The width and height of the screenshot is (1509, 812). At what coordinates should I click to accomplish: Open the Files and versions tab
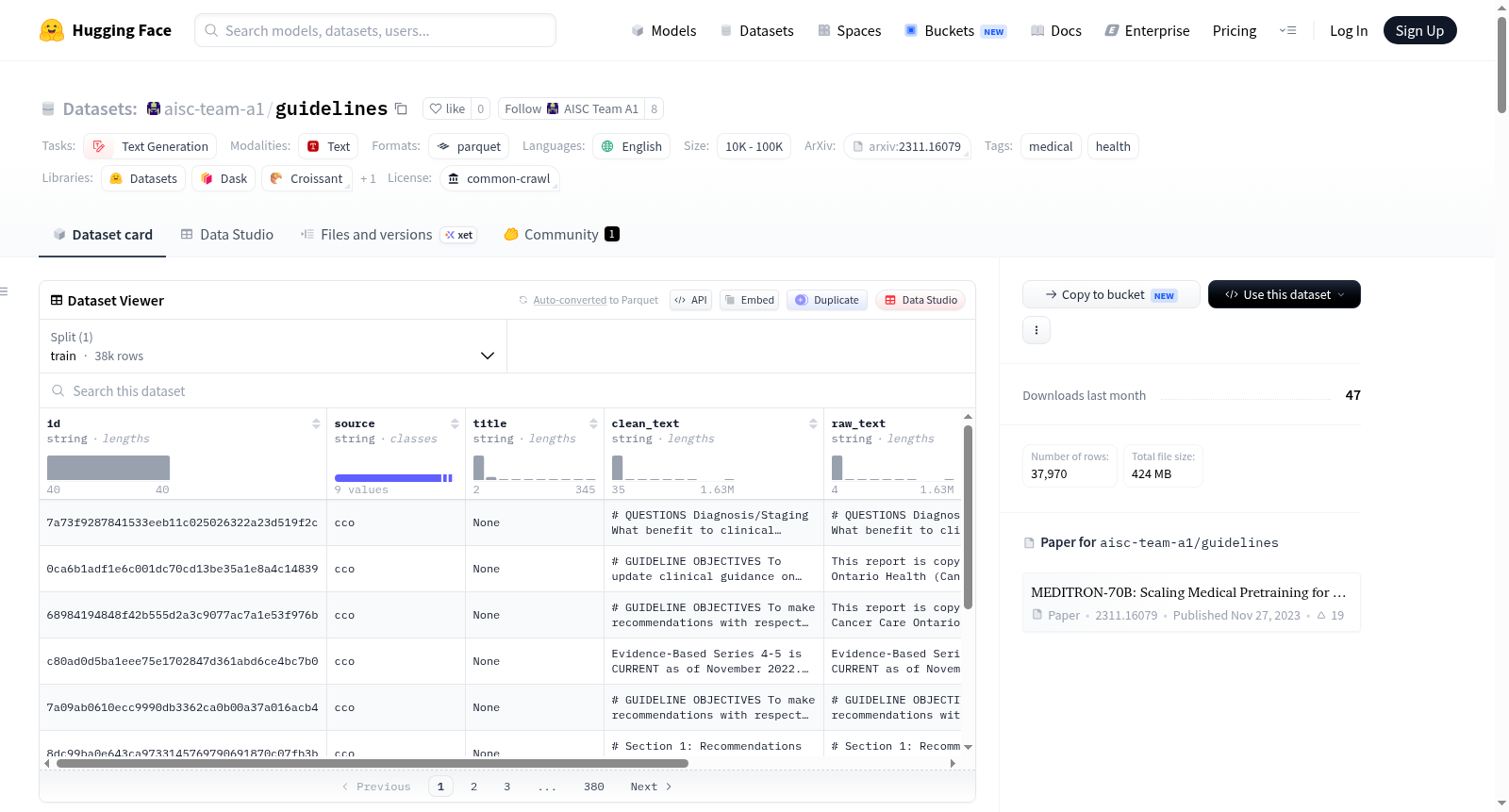389,235
